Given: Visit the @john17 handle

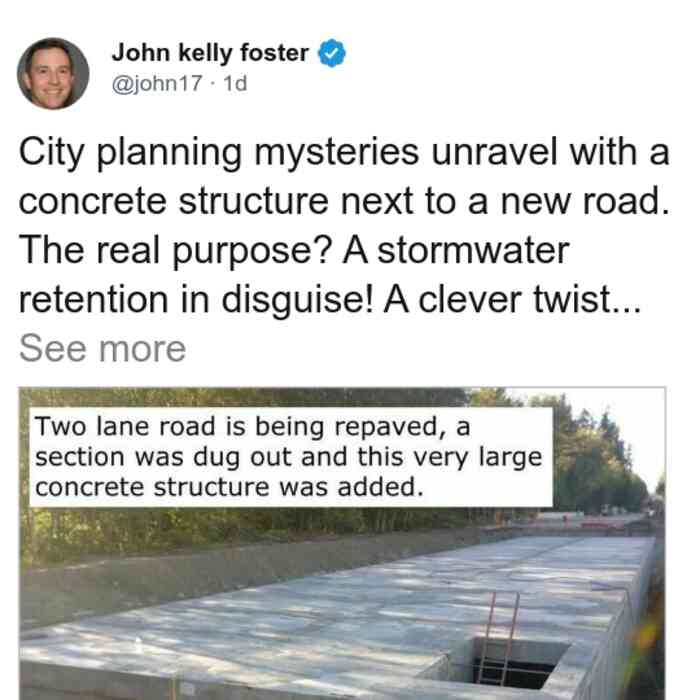Looking at the screenshot, I should [157, 83].
